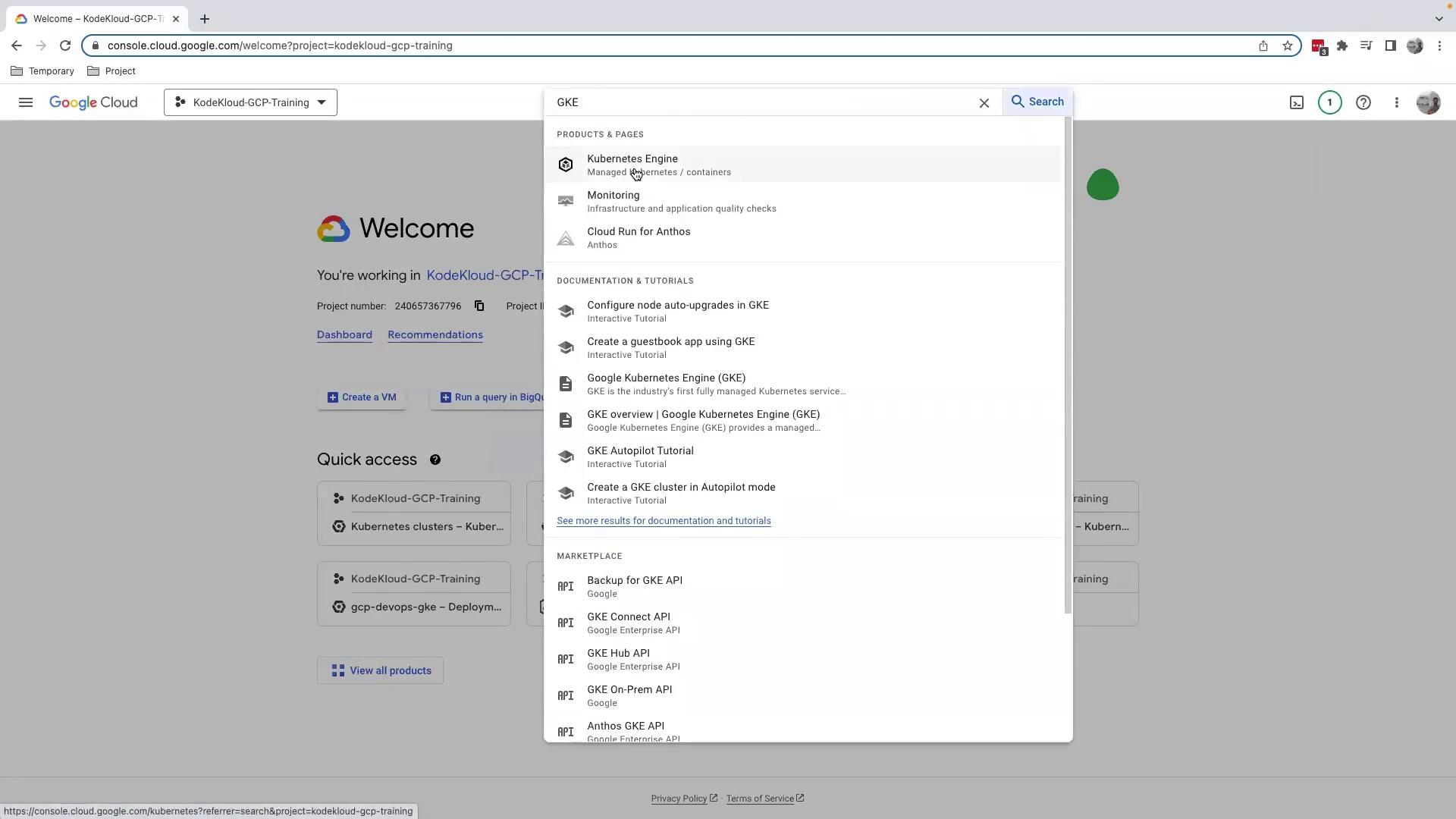This screenshot has height=819, width=1456.
Task: Open the Chrome extensions puzzle icon
Action: coord(1342,45)
